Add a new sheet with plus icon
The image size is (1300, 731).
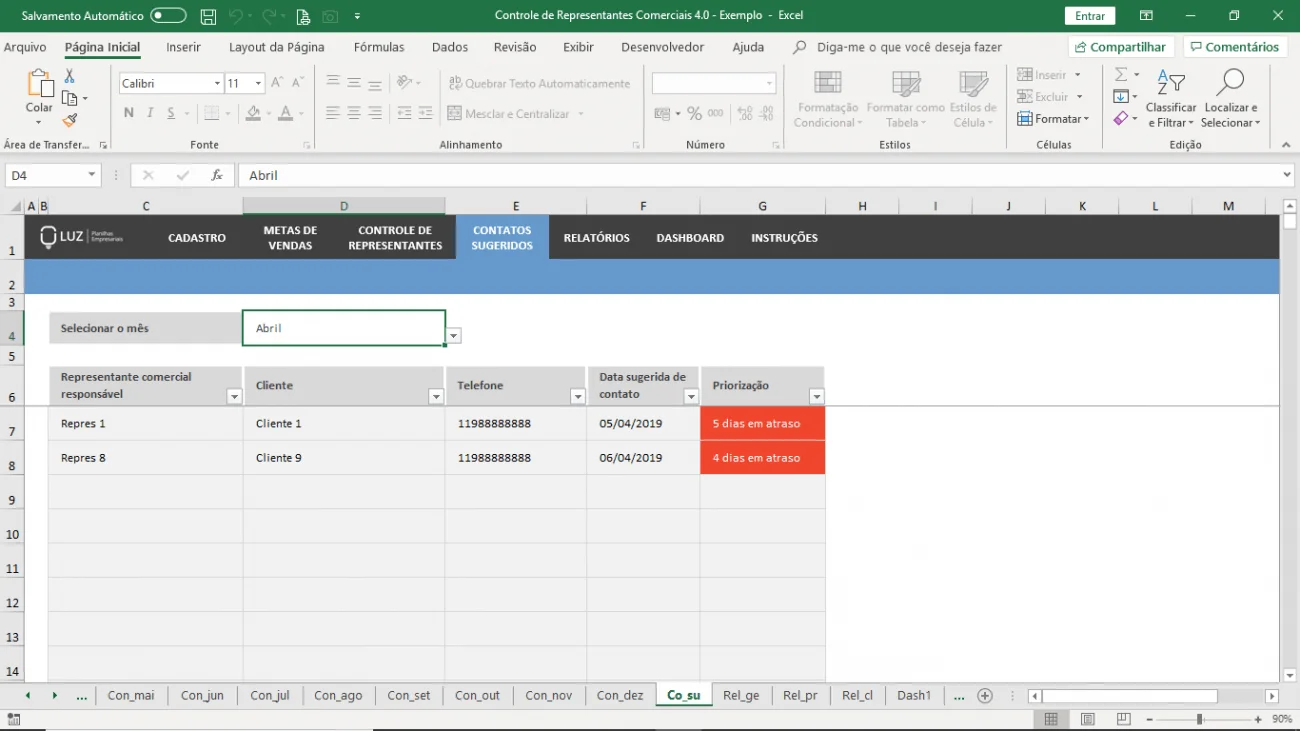point(985,696)
